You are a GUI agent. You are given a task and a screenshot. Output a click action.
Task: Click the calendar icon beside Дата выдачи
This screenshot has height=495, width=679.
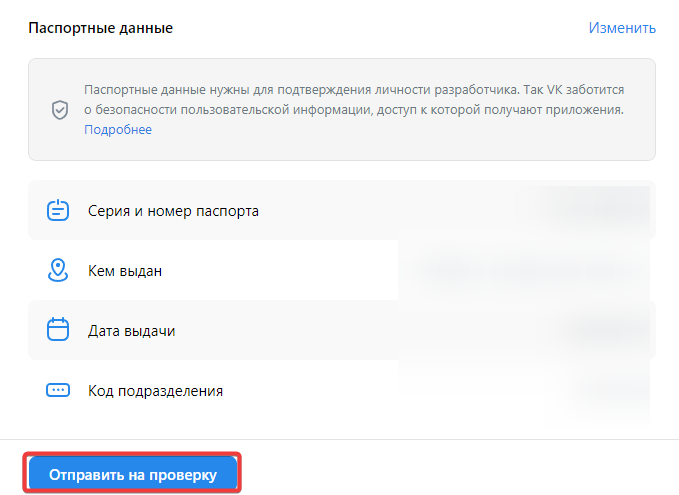pyautogui.click(x=58, y=329)
